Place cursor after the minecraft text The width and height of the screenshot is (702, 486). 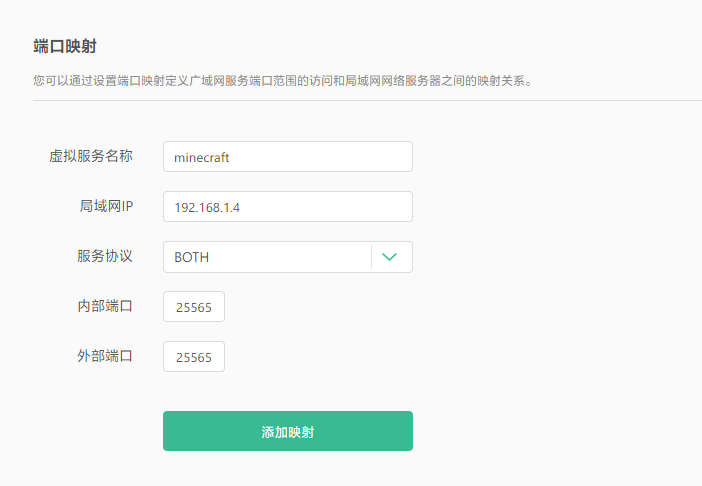coord(231,158)
